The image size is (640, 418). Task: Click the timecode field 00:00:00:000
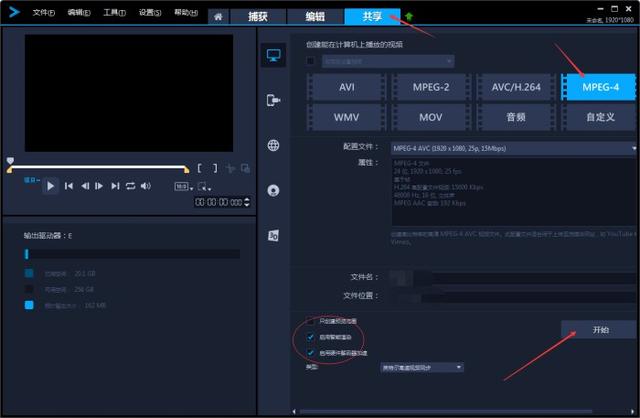pos(219,202)
